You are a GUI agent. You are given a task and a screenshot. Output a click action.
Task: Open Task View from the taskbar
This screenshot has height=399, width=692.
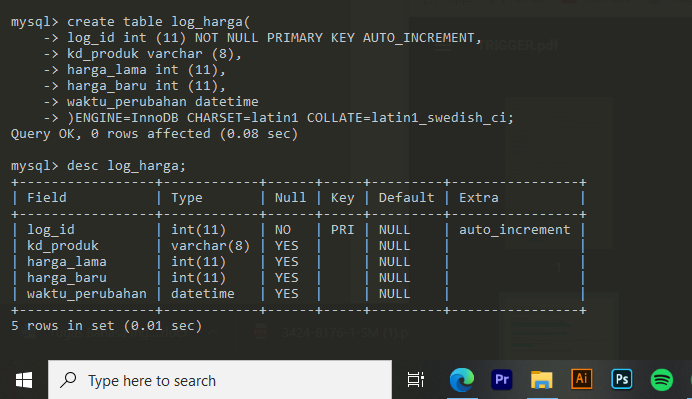416,380
